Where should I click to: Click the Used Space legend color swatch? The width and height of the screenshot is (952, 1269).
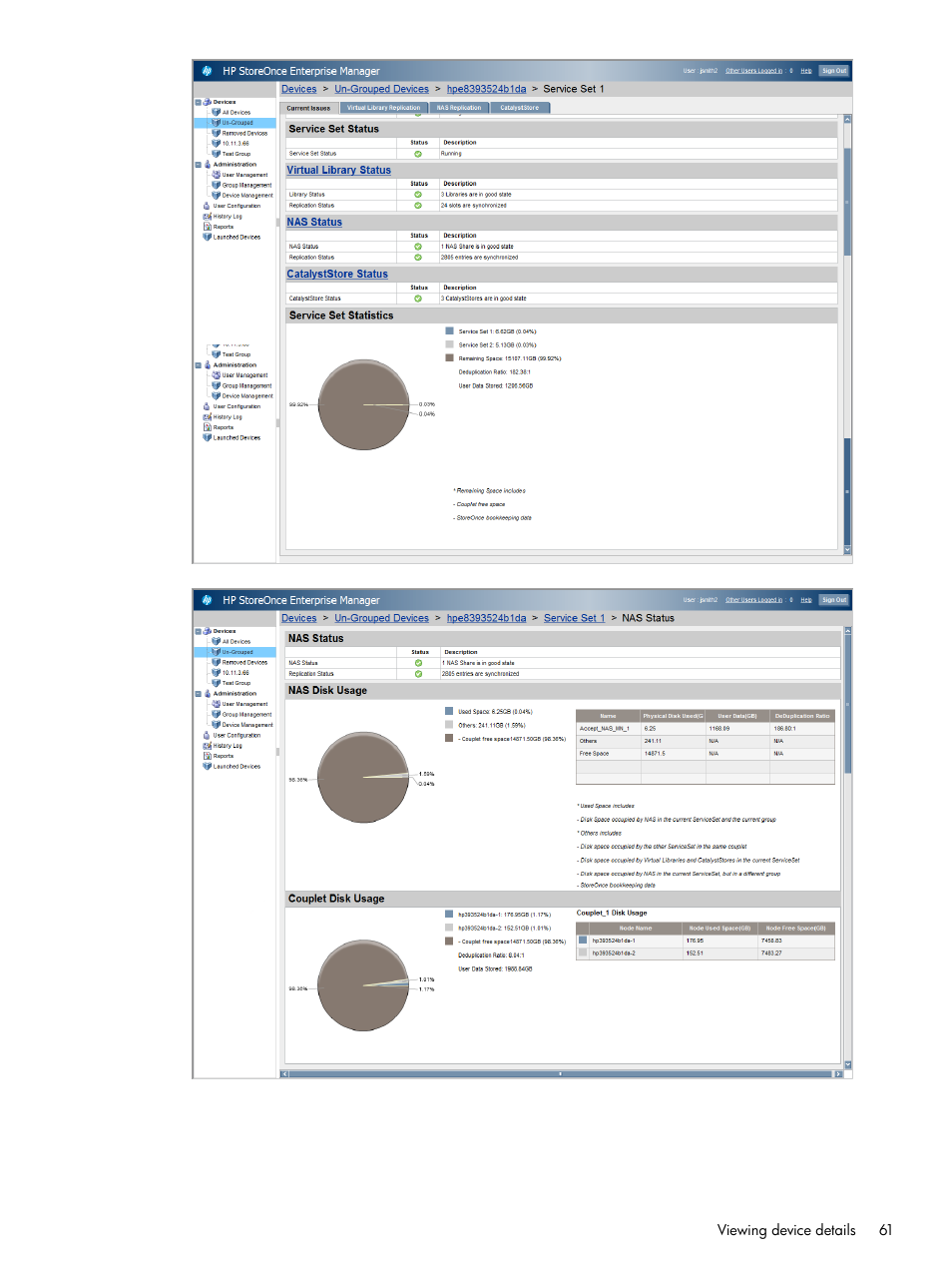coord(449,712)
